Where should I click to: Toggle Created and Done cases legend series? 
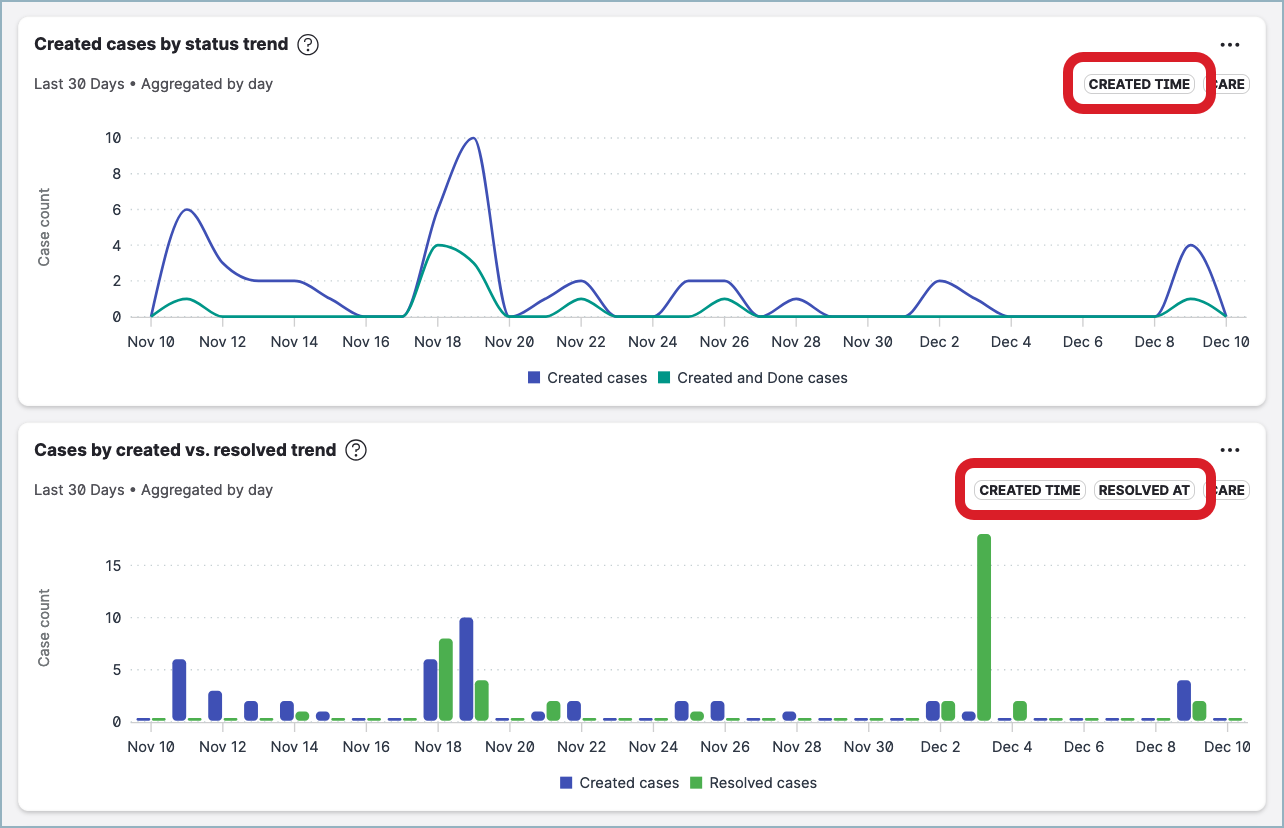(x=761, y=378)
